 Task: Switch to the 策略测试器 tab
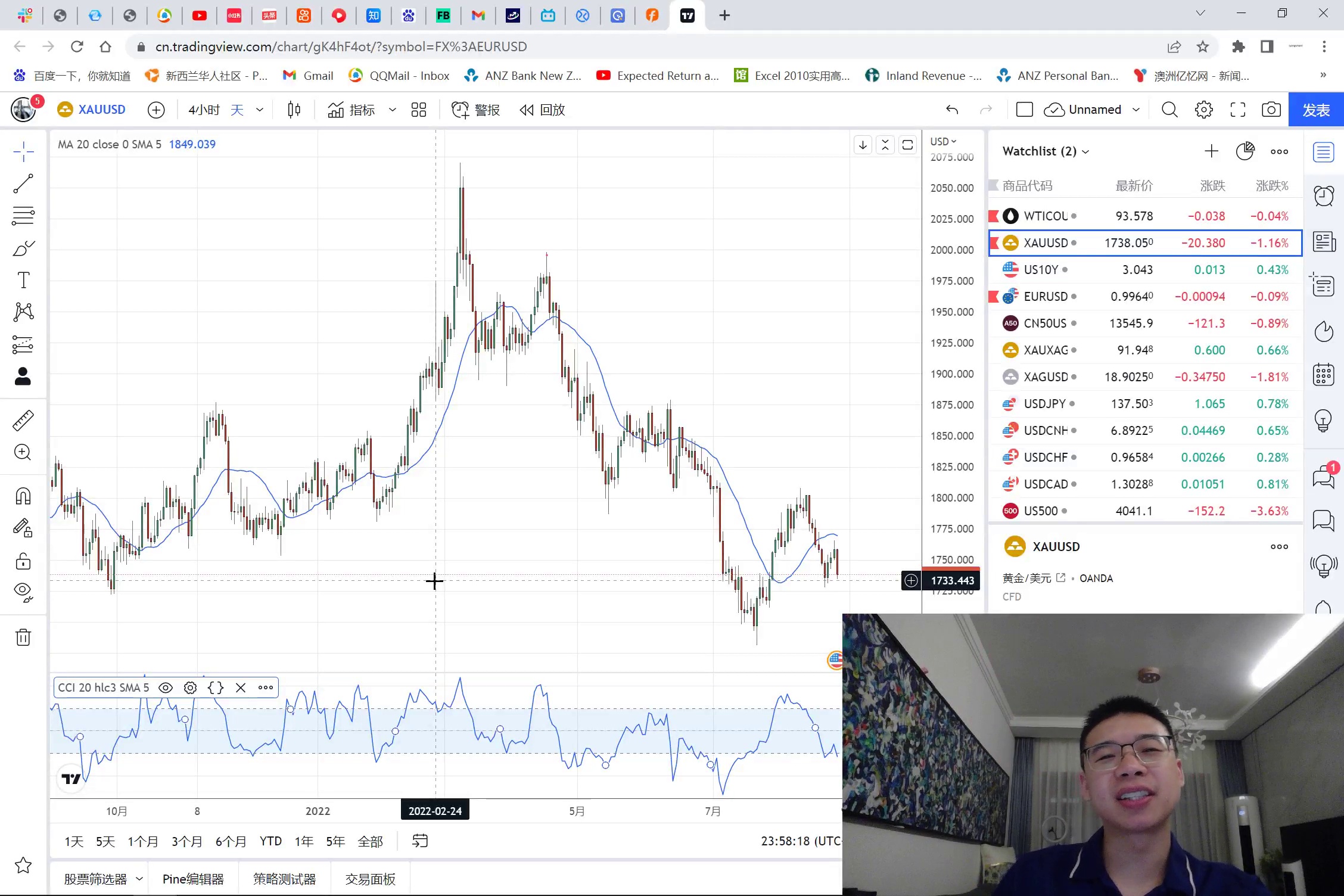point(284,879)
